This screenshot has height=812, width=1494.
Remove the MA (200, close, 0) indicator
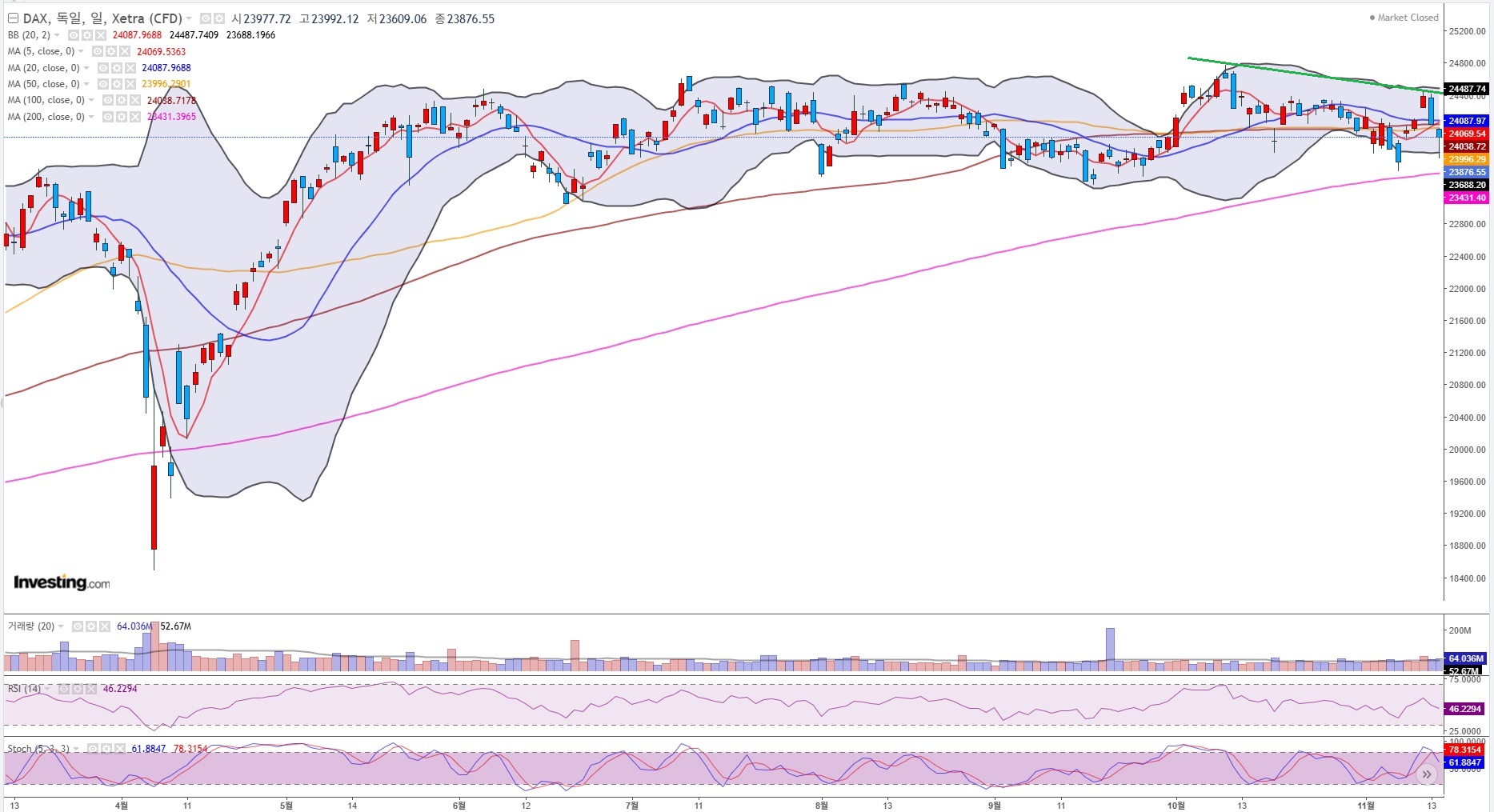pyautogui.click(x=134, y=117)
